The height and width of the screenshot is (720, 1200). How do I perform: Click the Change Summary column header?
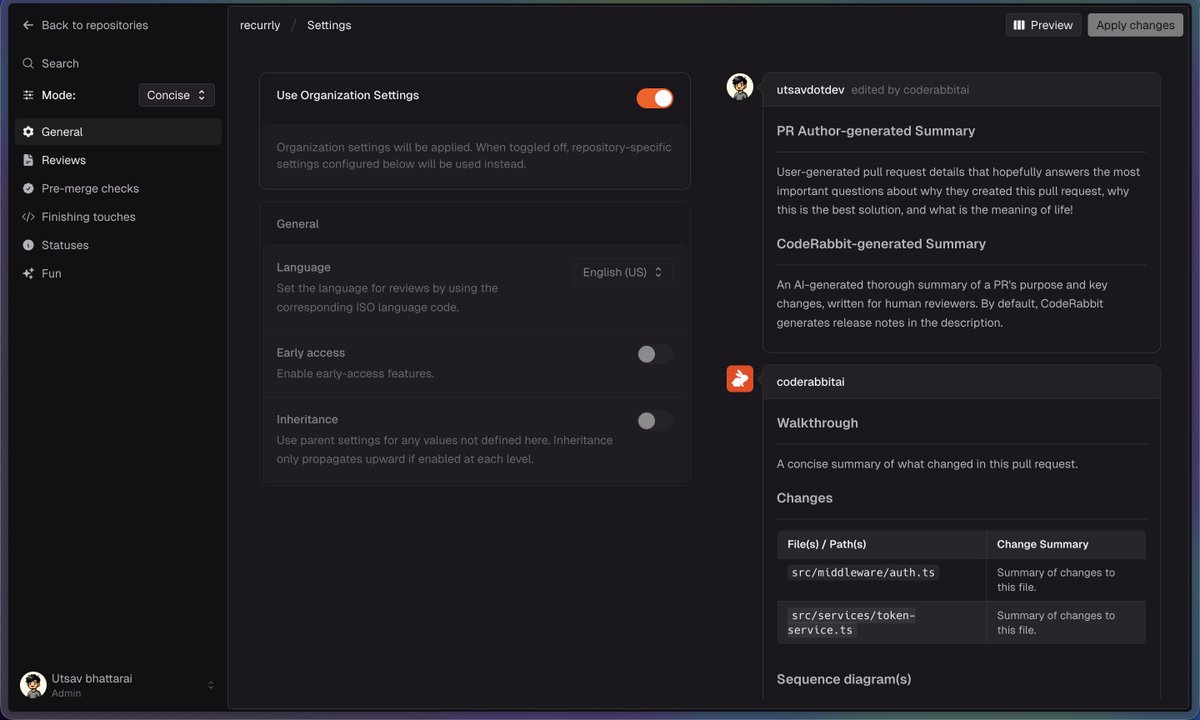point(1043,544)
